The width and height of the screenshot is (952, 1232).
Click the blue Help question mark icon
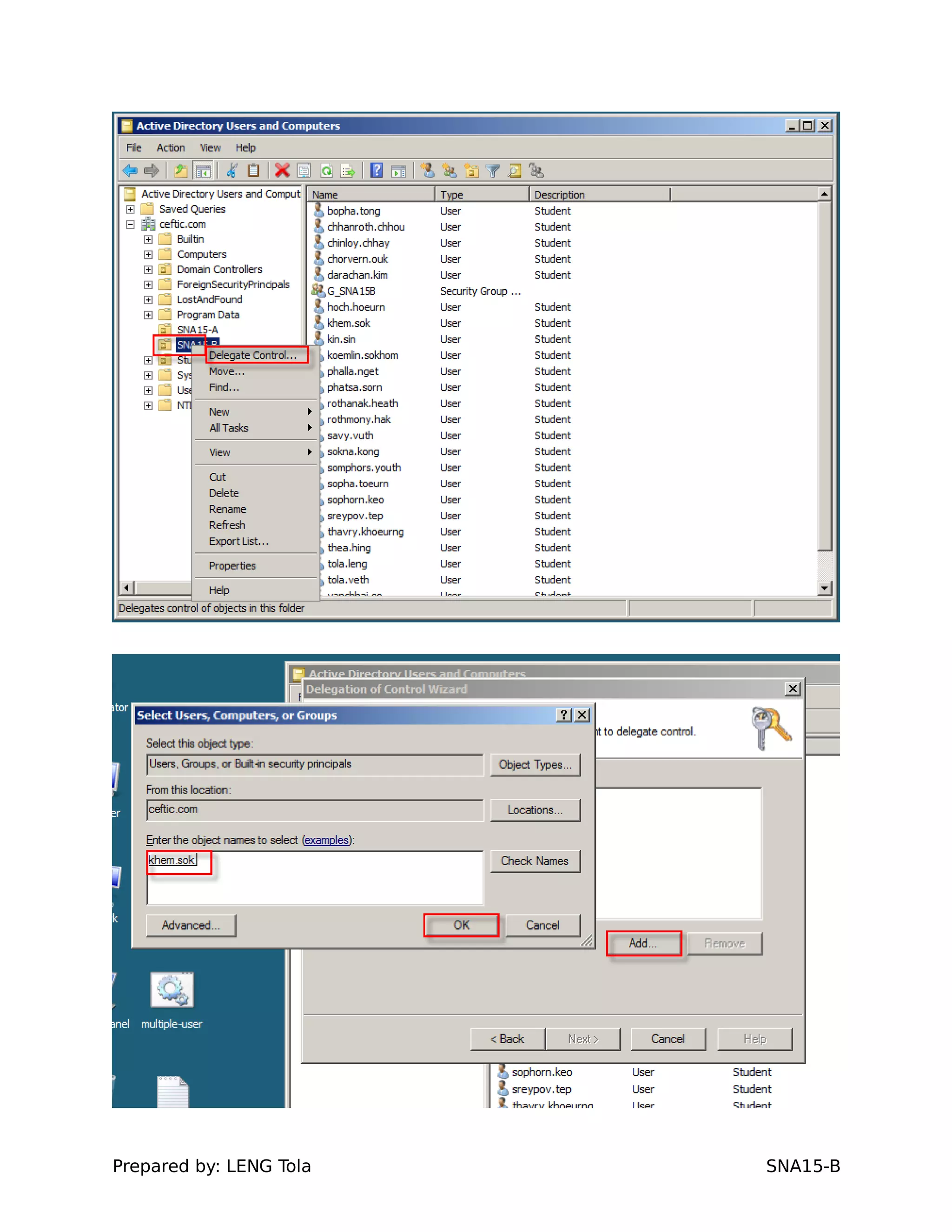[x=376, y=170]
